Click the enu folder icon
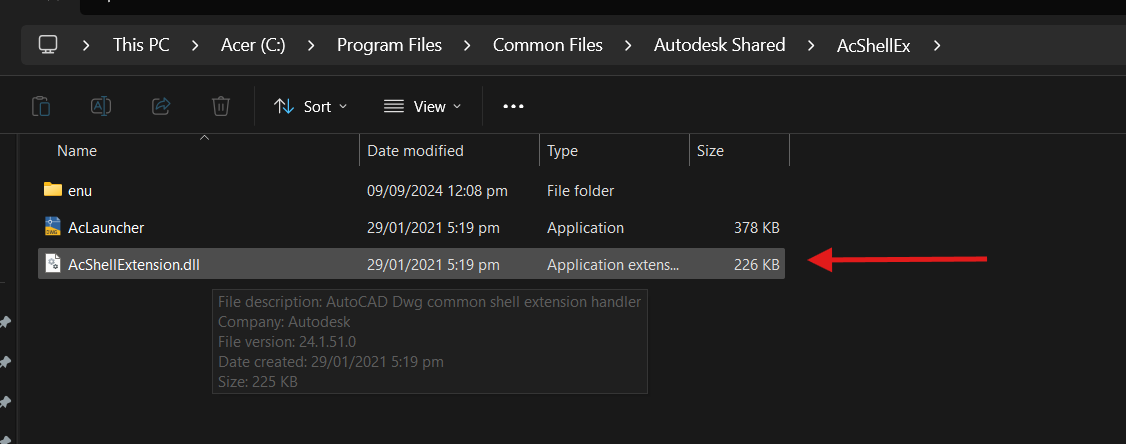This screenshot has height=444, width=1126. pyautogui.click(x=53, y=190)
